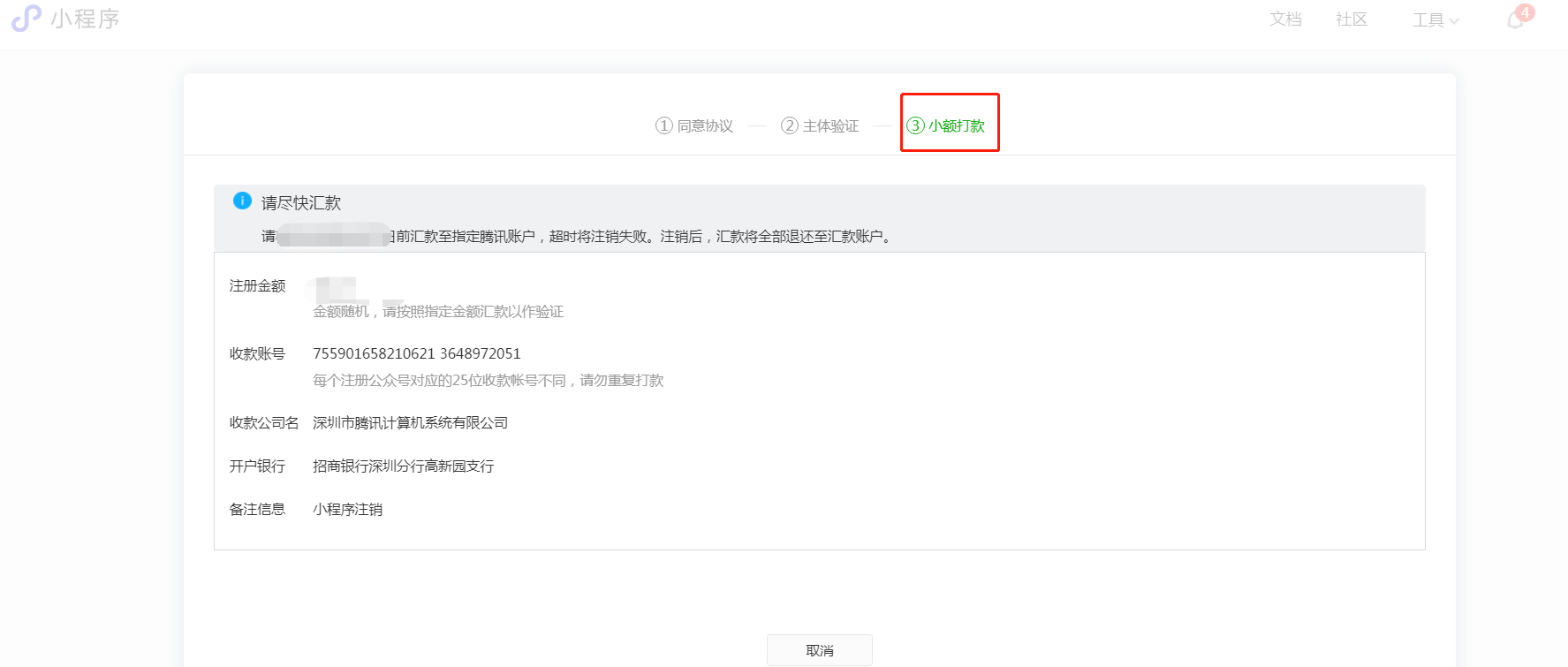Click the blue info icon beside 请尽快汇款
Viewport: 1568px width, 667px height.
pos(242,201)
